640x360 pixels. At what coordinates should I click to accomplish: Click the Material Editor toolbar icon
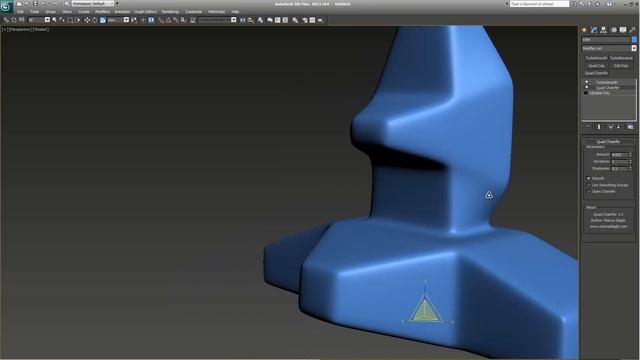tap(295, 20)
